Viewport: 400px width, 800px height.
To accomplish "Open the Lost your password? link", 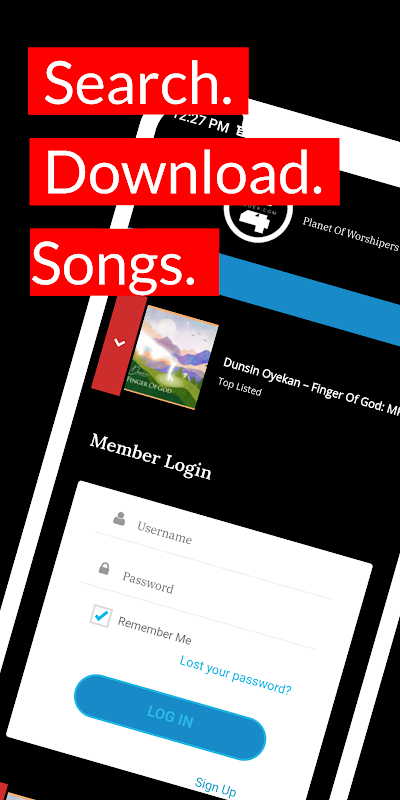I will [236, 676].
